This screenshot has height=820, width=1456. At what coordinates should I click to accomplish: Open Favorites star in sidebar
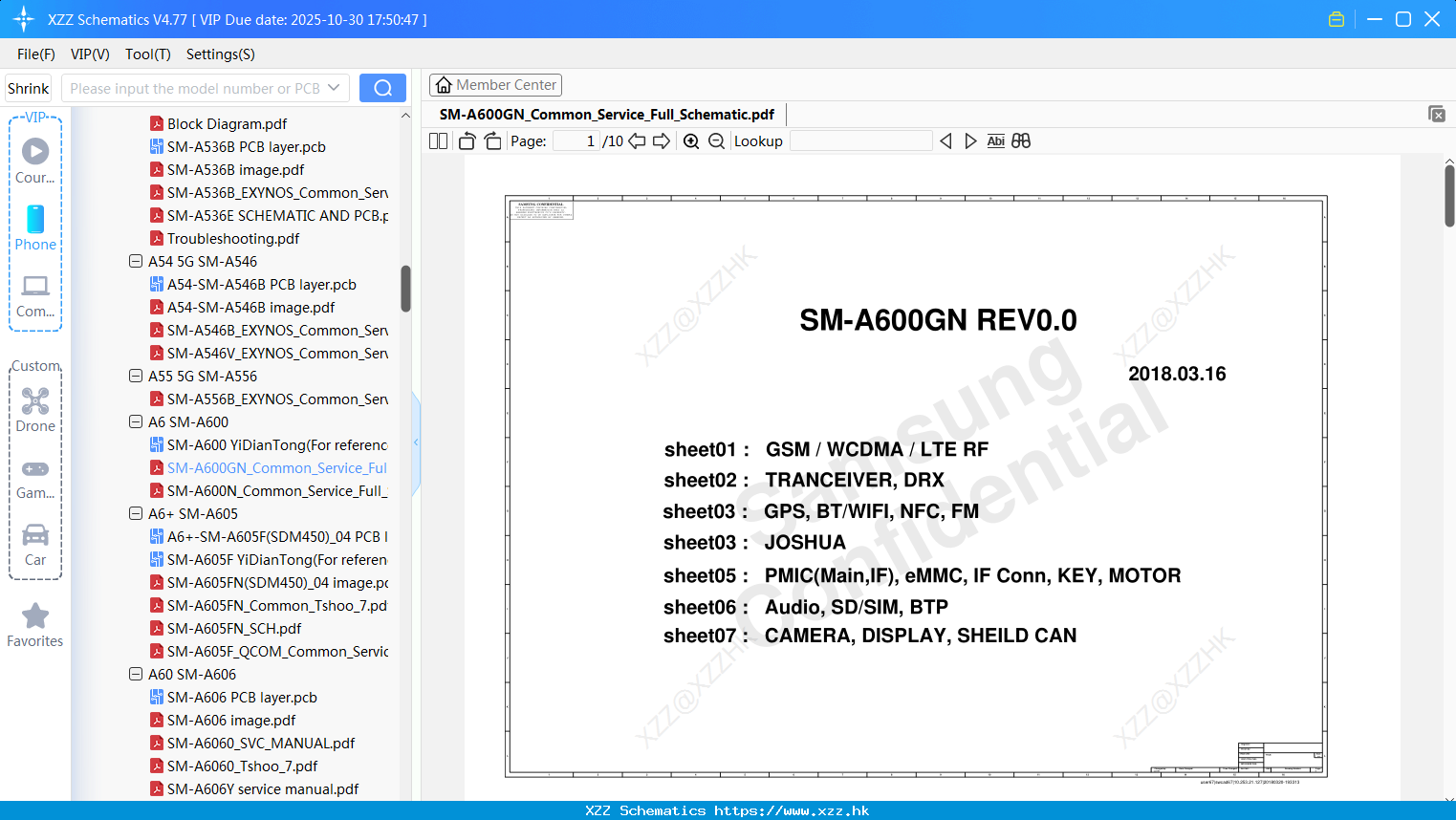click(x=35, y=625)
